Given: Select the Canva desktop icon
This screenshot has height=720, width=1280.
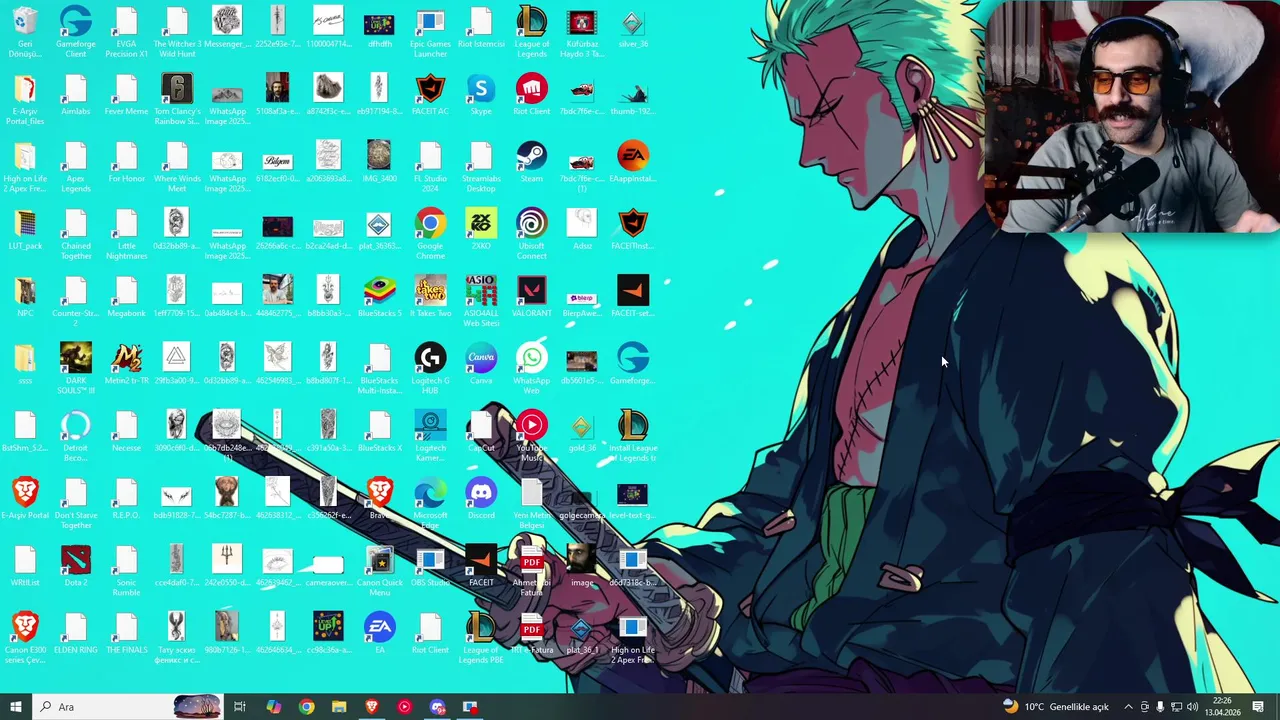Looking at the screenshot, I should [481, 364].
